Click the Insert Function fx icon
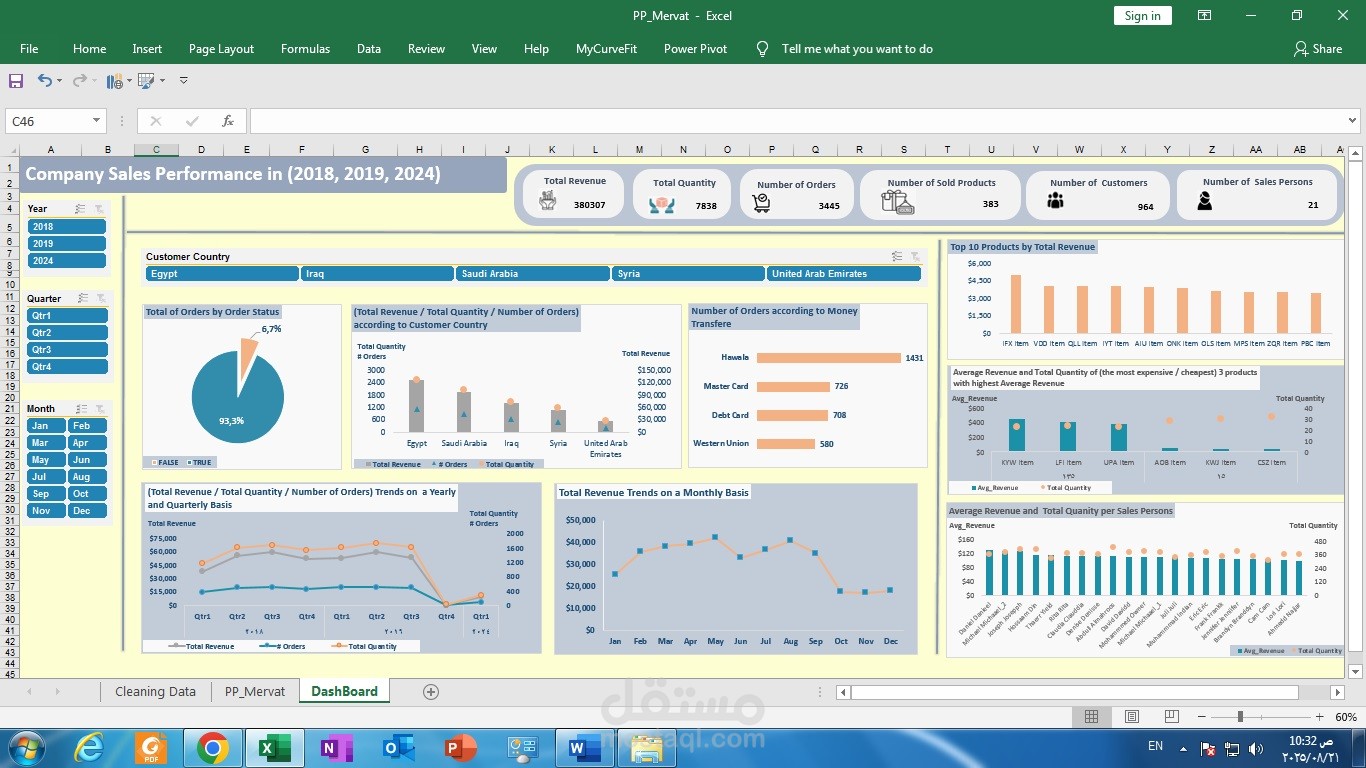This screenshot has height=768, width=1366. (228, 121)
